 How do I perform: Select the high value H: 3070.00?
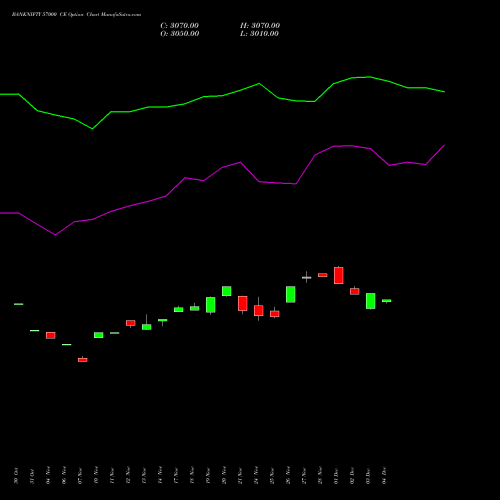(260, 26)
